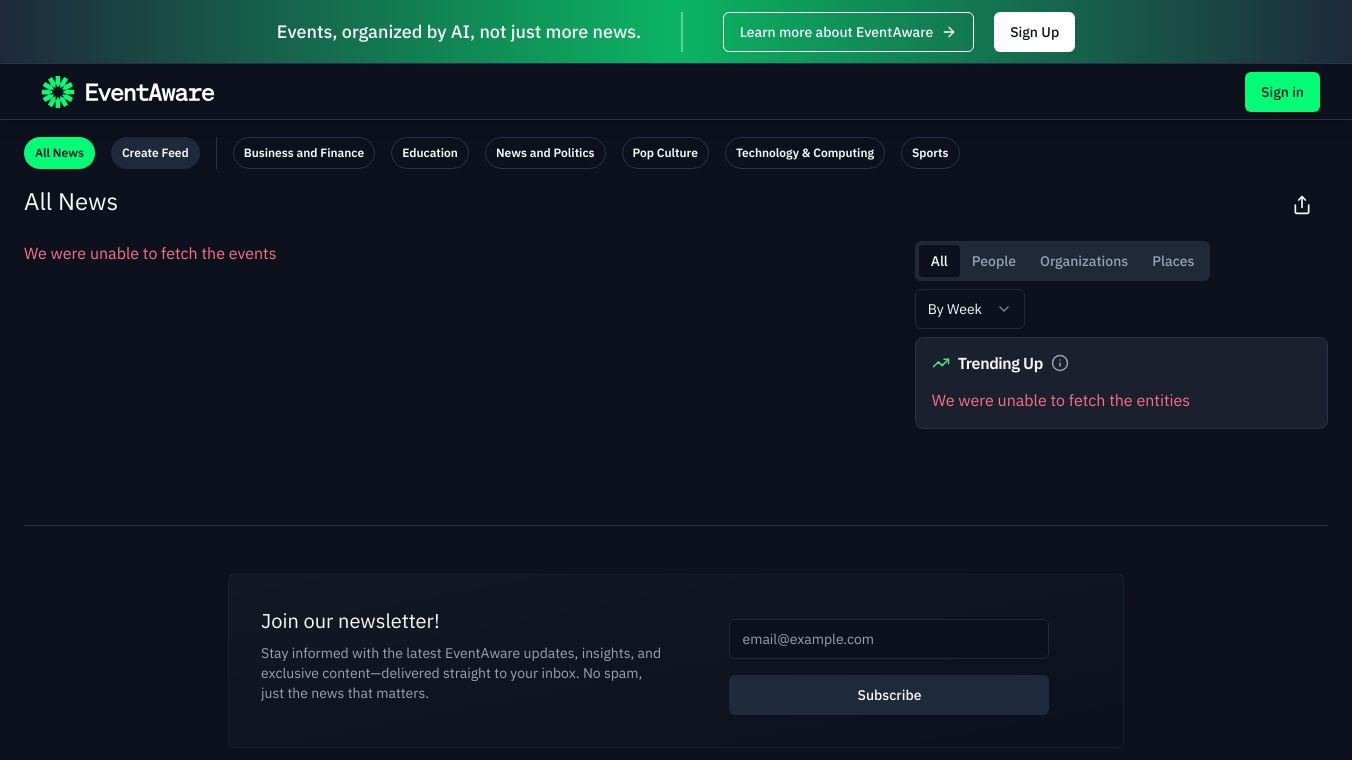The width and height of the screenshot is (1352, 760).
Task: Click the newsletter email input field
Action: (888, 639)
